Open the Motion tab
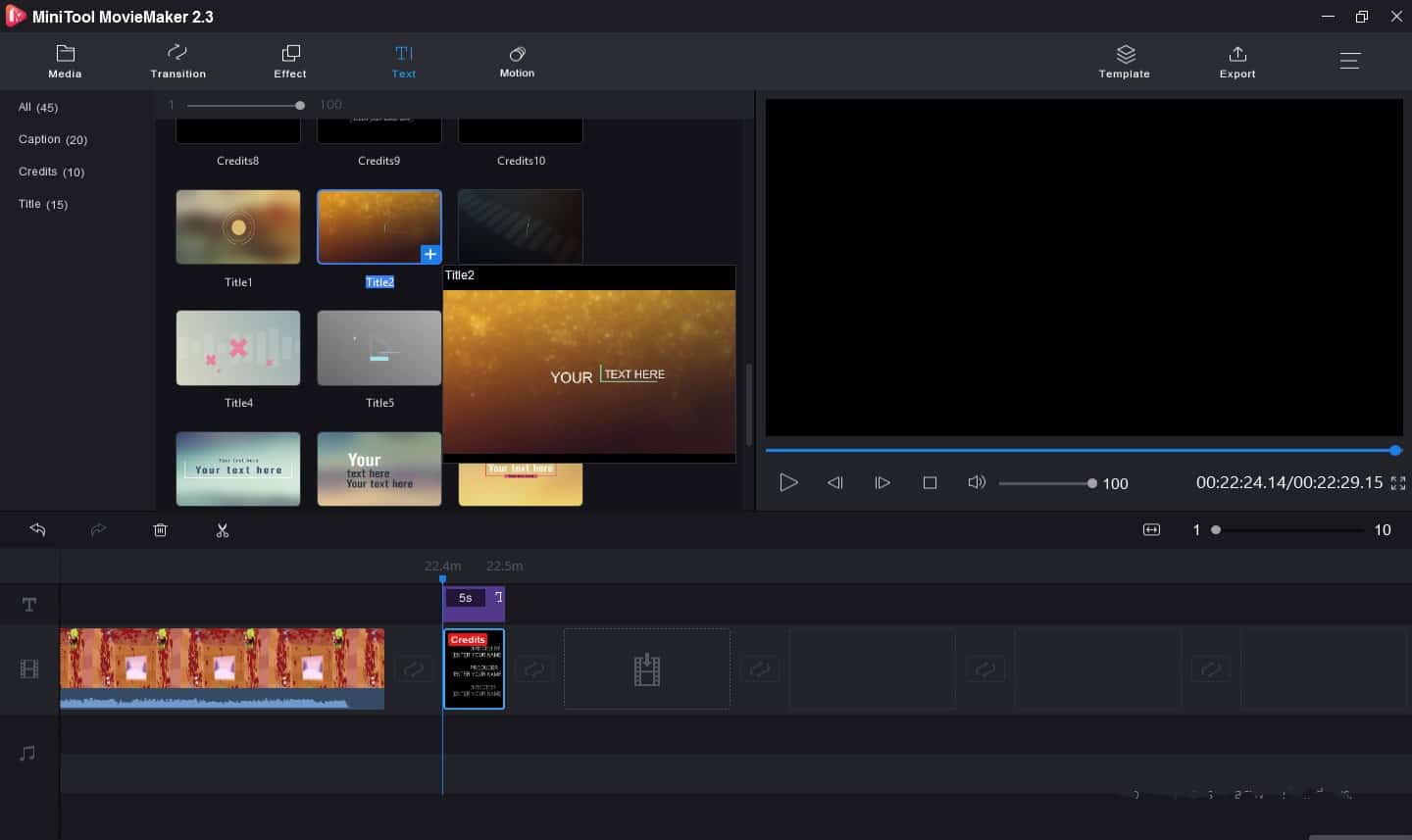This screenshot has height=840, width=1412. pos(517,61)
